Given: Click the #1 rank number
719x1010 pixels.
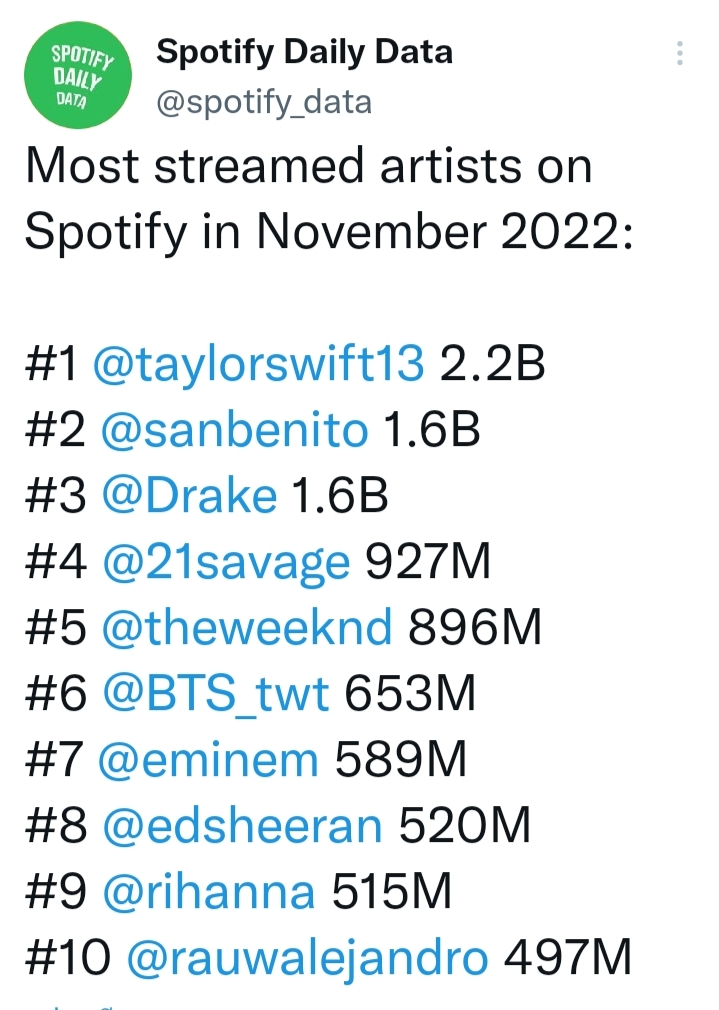Looking at the screenshot, I should click(52, 363).
